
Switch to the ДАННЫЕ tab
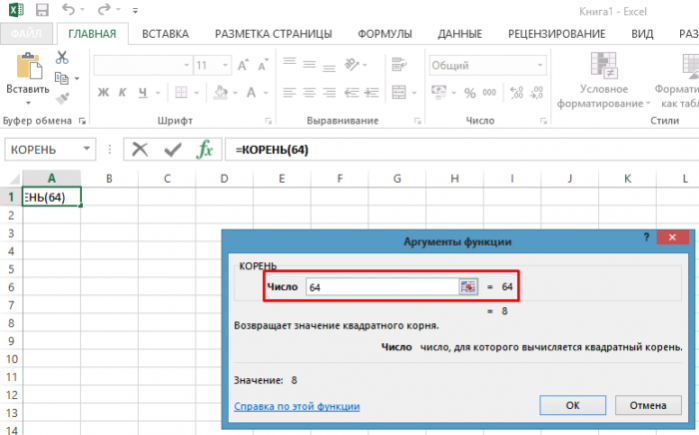point(460,34)
